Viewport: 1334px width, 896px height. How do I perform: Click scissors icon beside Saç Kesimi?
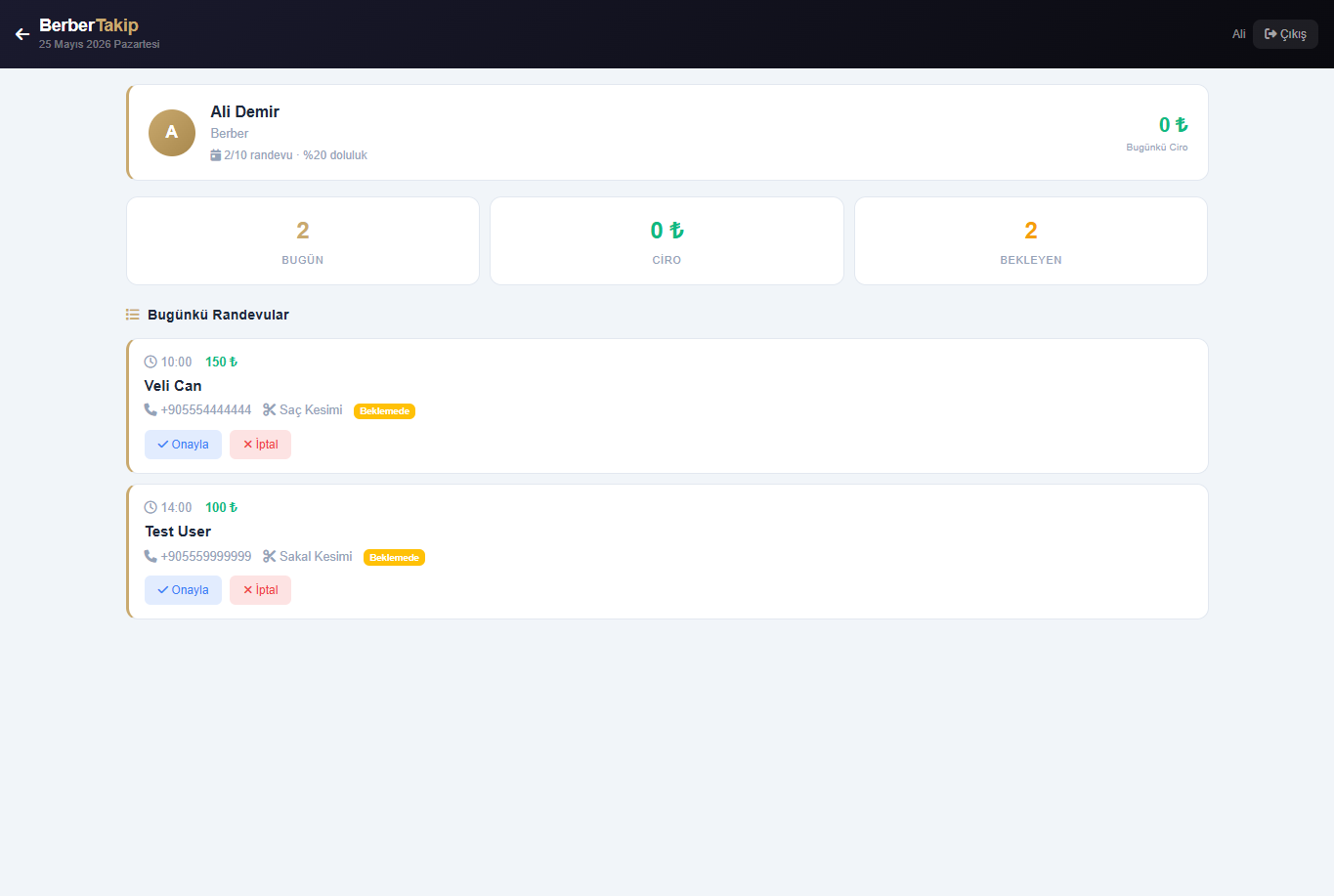pyautogui.click(x=270, y=409)
